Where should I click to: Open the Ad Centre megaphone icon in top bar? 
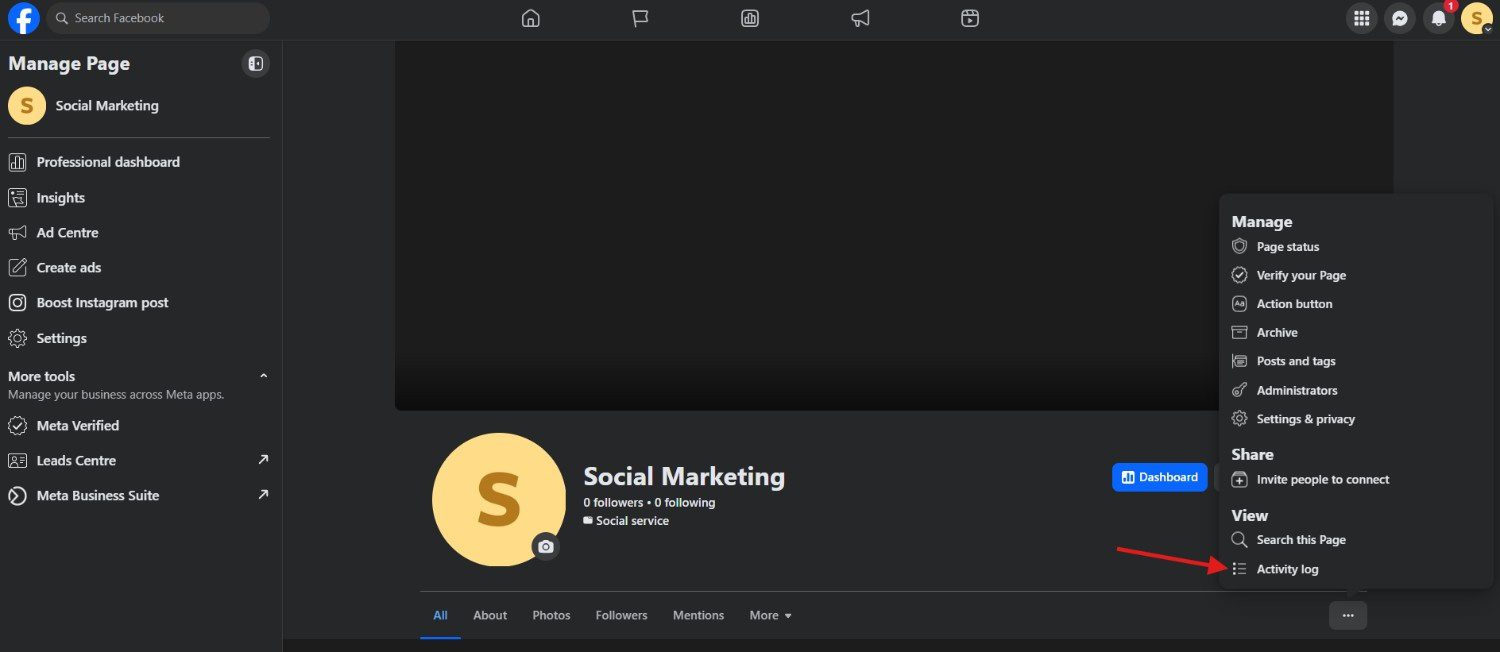tap(860, 18)
